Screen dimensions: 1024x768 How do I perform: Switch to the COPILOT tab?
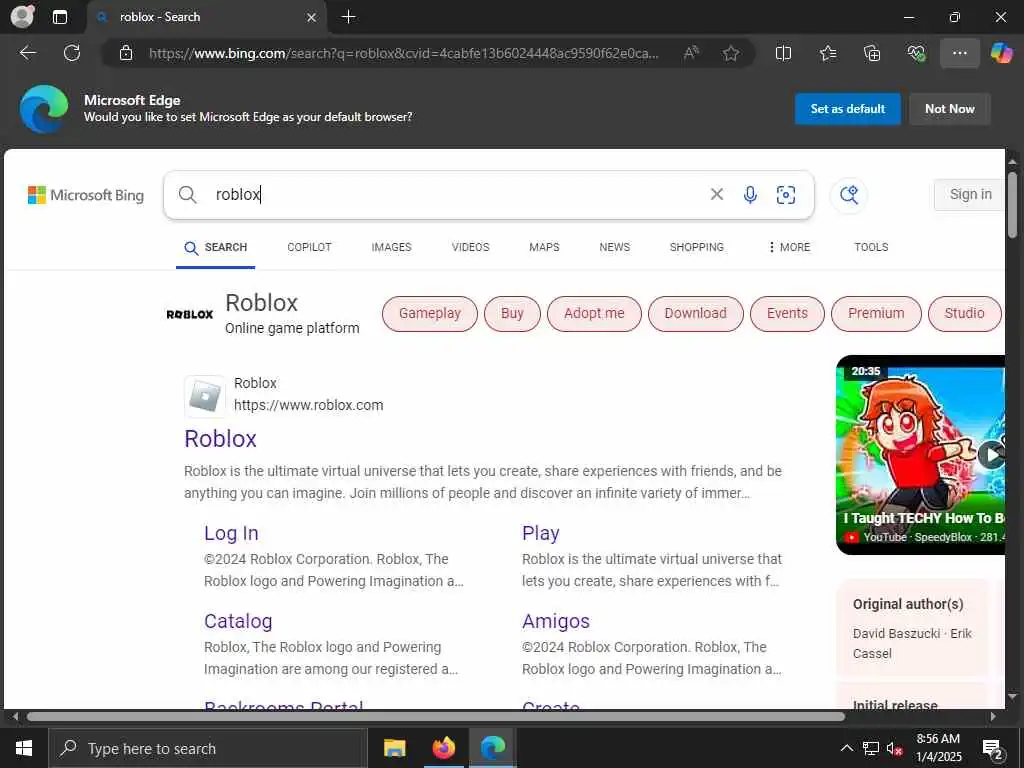pos(310,248)
